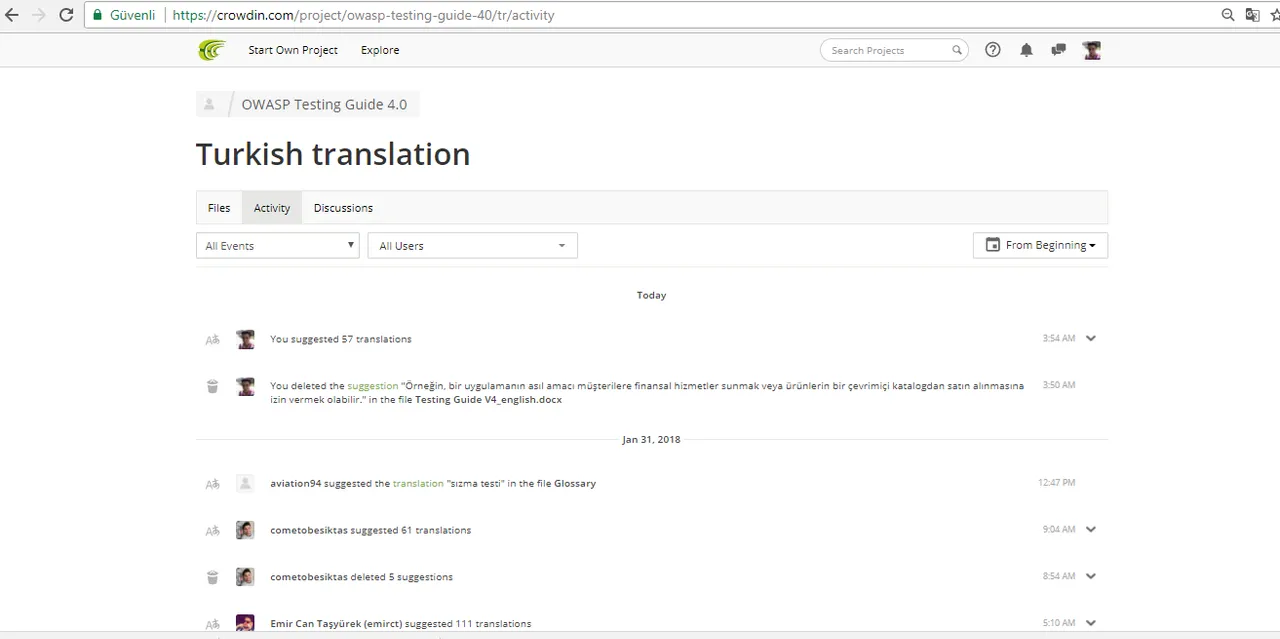The height and width of the screenshot is (639, 1280).
Task: Open the Testing Guide V4_english.docx file link
Action: (x=488, y=400)
